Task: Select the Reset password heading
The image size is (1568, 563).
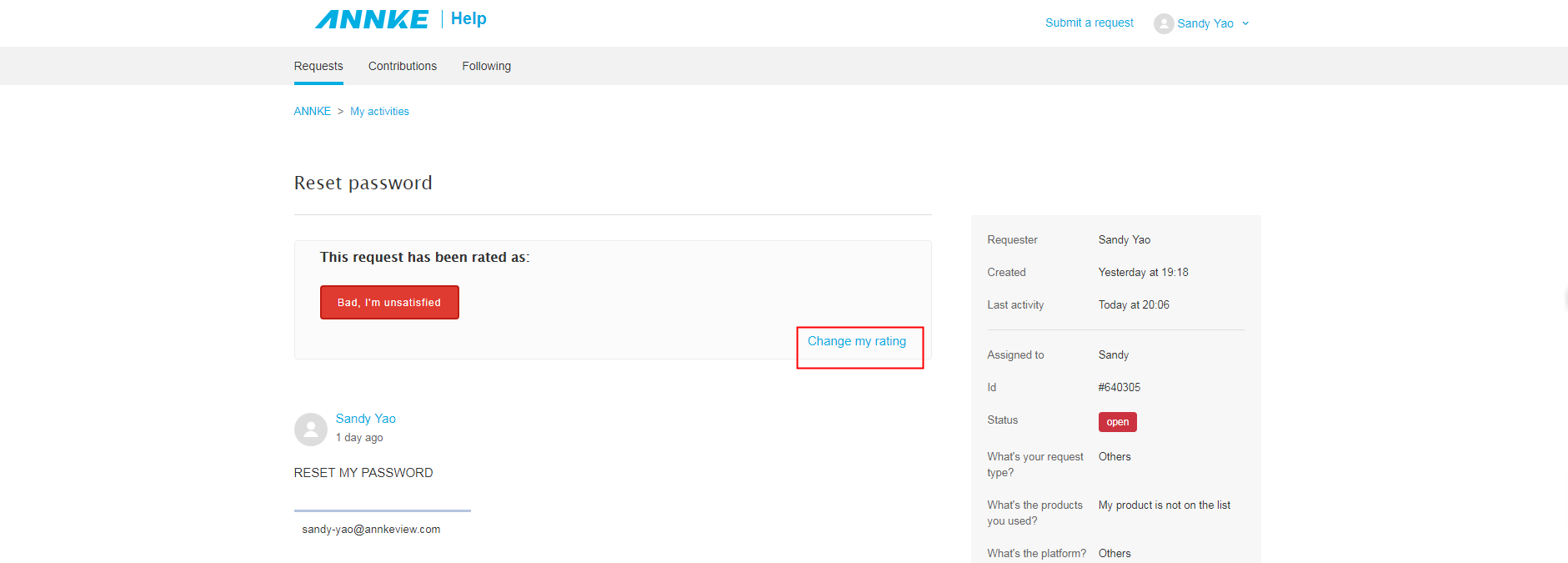Action: pos(363,183)
